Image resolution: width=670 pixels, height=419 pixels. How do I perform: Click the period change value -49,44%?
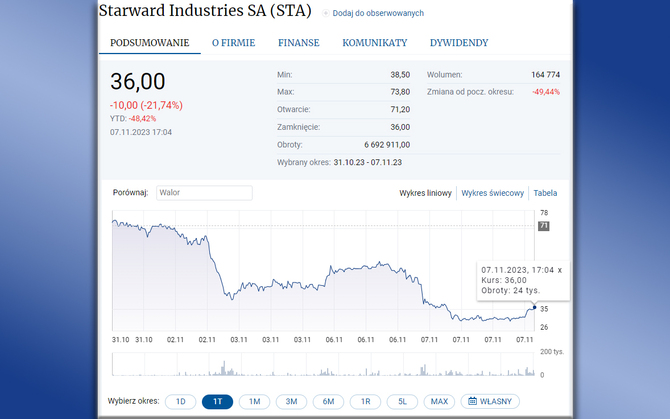tap(546, 92)
